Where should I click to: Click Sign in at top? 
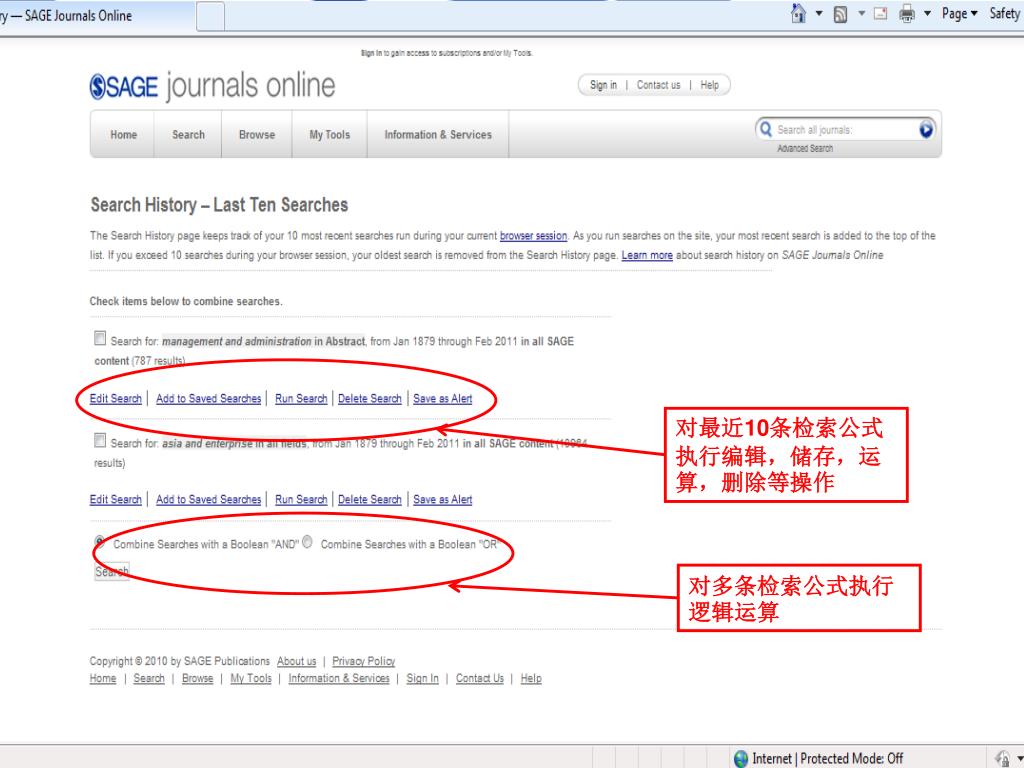(603, 85)
